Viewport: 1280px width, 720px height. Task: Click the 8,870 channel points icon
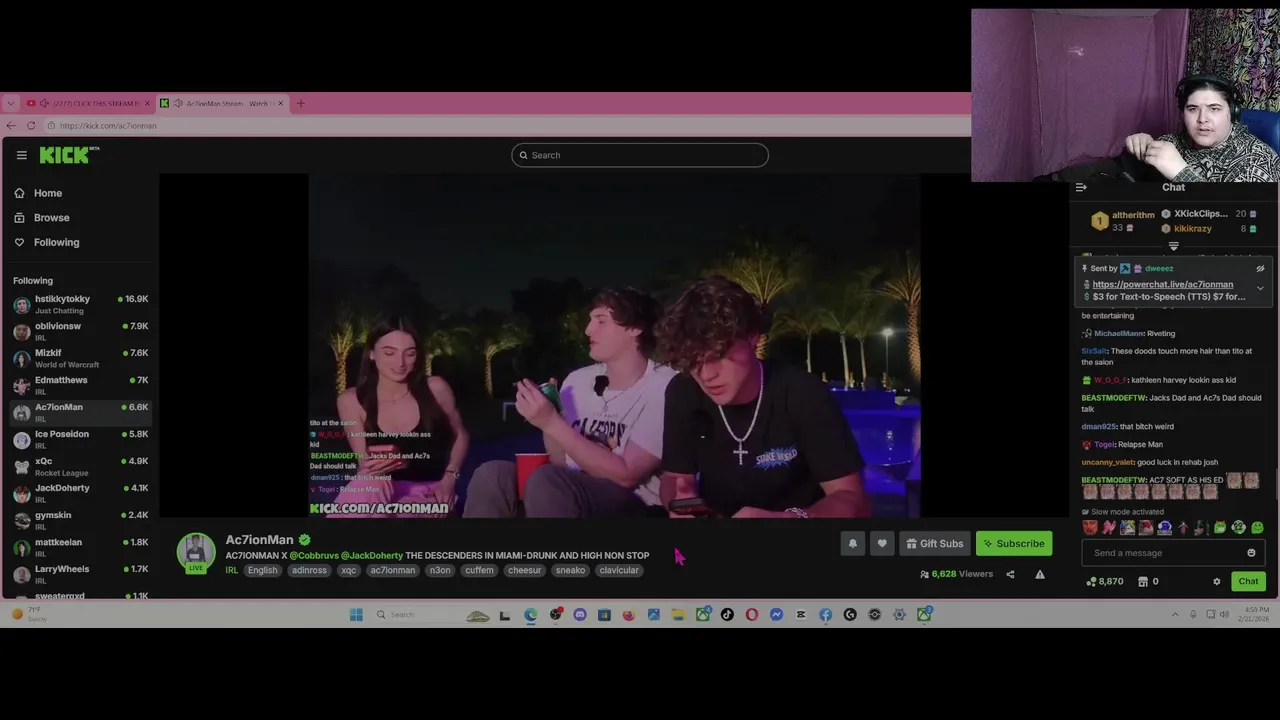pos(1091,581)
